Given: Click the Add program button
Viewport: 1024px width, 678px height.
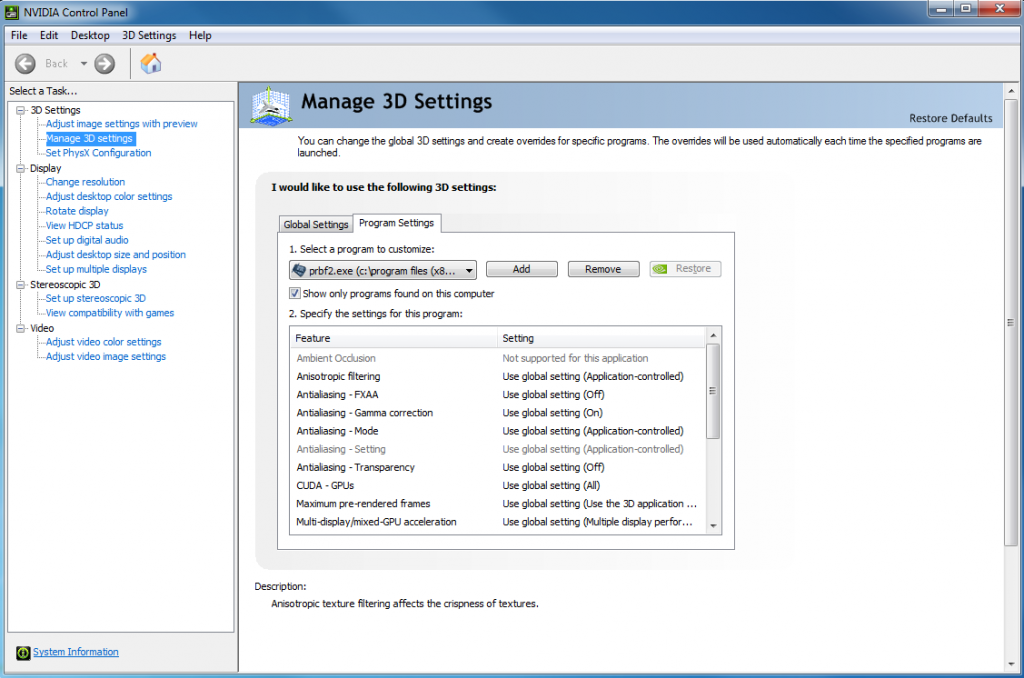Looking at the screenshot, I should (521, 269).
